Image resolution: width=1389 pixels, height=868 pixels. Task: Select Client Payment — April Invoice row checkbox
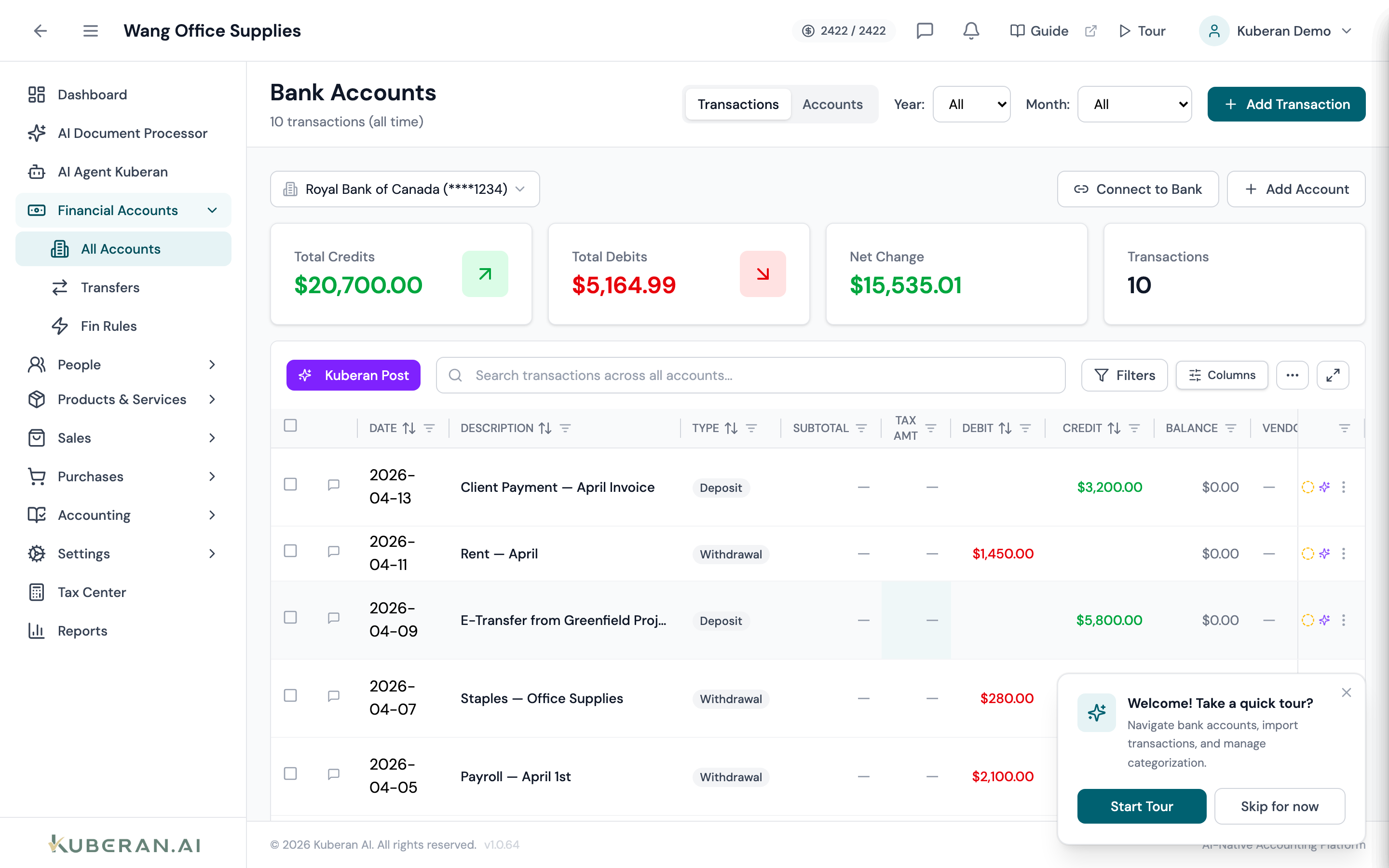(x=290, y=484)
